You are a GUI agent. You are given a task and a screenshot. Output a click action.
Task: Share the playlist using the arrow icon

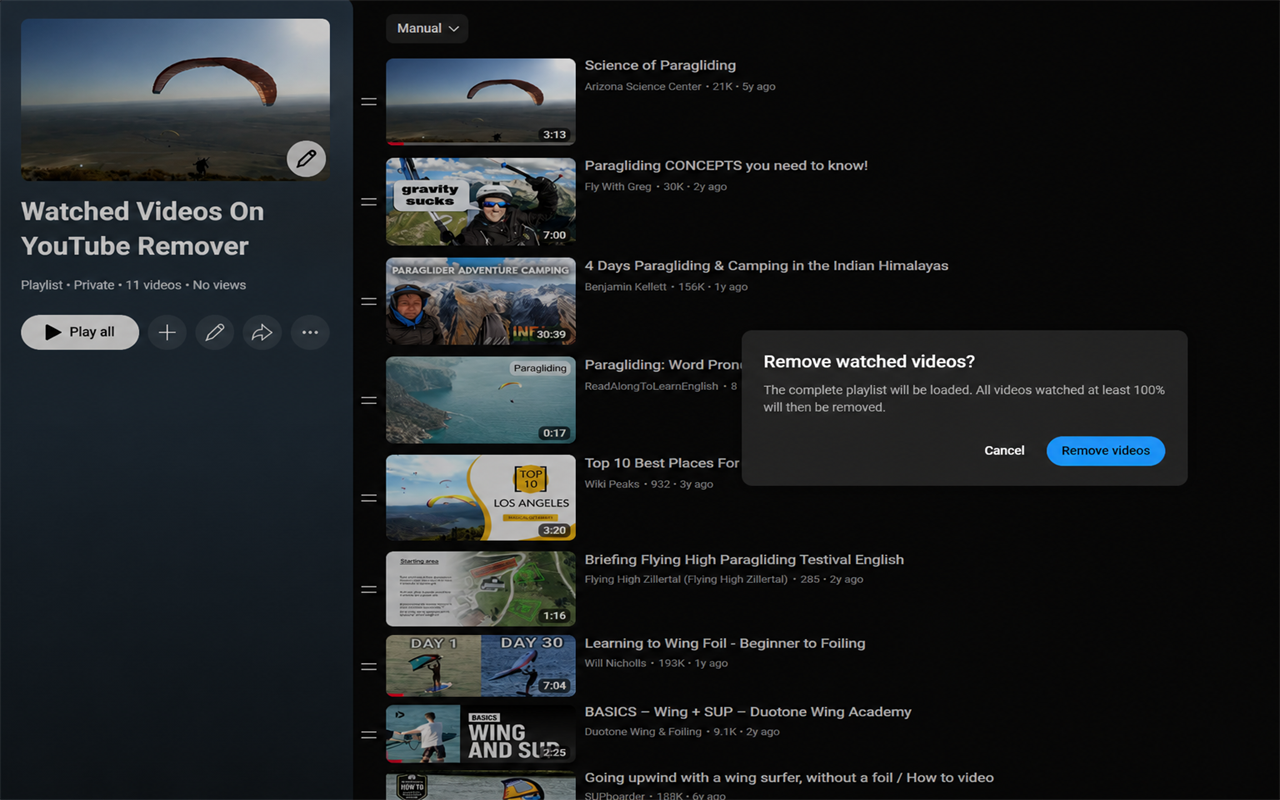(262, 332)
